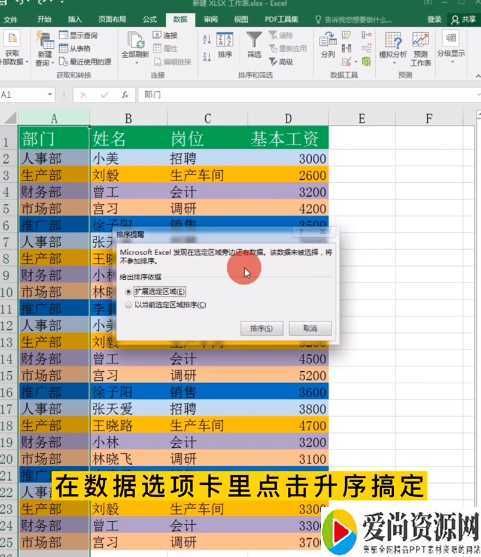
Task: Open the Name Box dropdown arrow
Action: pyautogui.click(x=50, y=94)
